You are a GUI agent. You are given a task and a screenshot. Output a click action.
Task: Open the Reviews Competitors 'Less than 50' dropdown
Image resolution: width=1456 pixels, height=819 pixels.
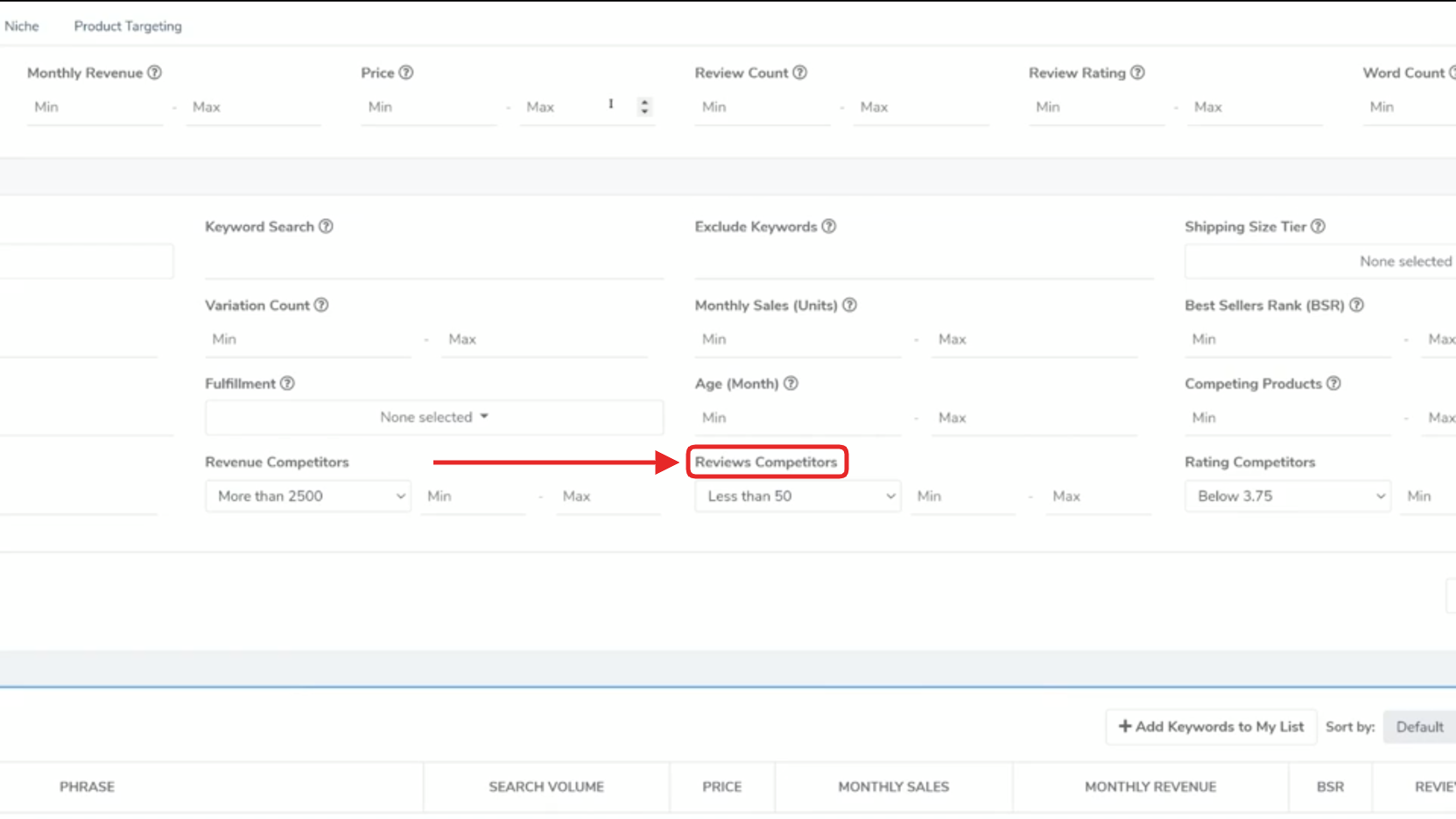click(798, 496)
